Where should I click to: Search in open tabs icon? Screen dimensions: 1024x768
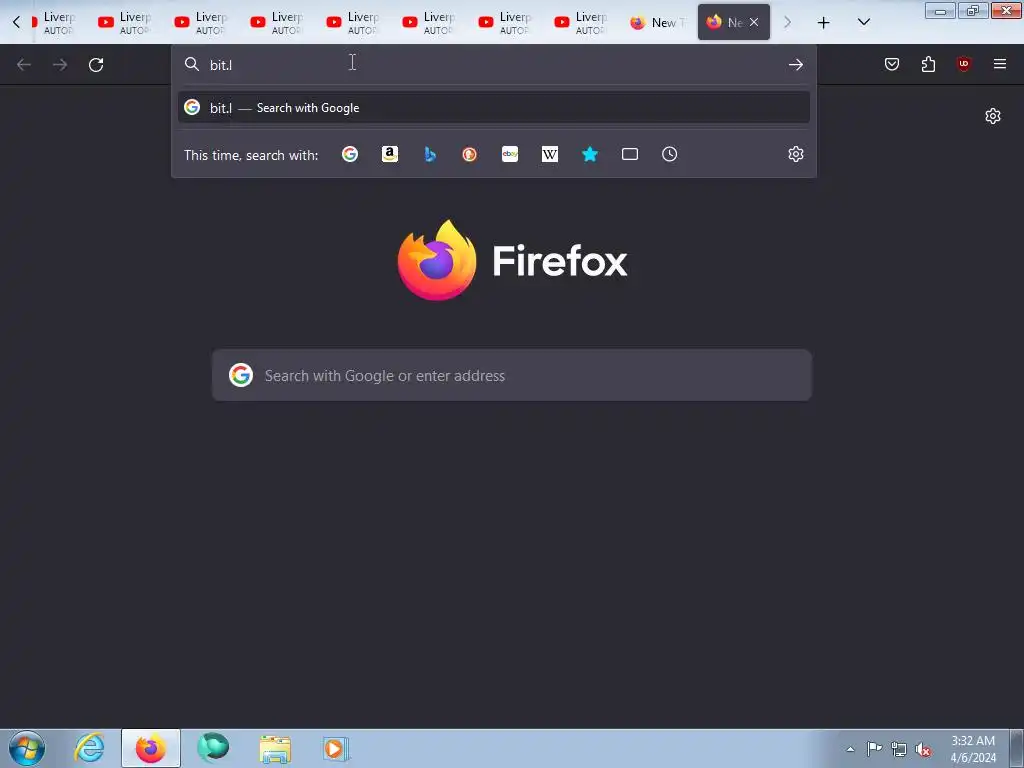(x=630, y=154)
